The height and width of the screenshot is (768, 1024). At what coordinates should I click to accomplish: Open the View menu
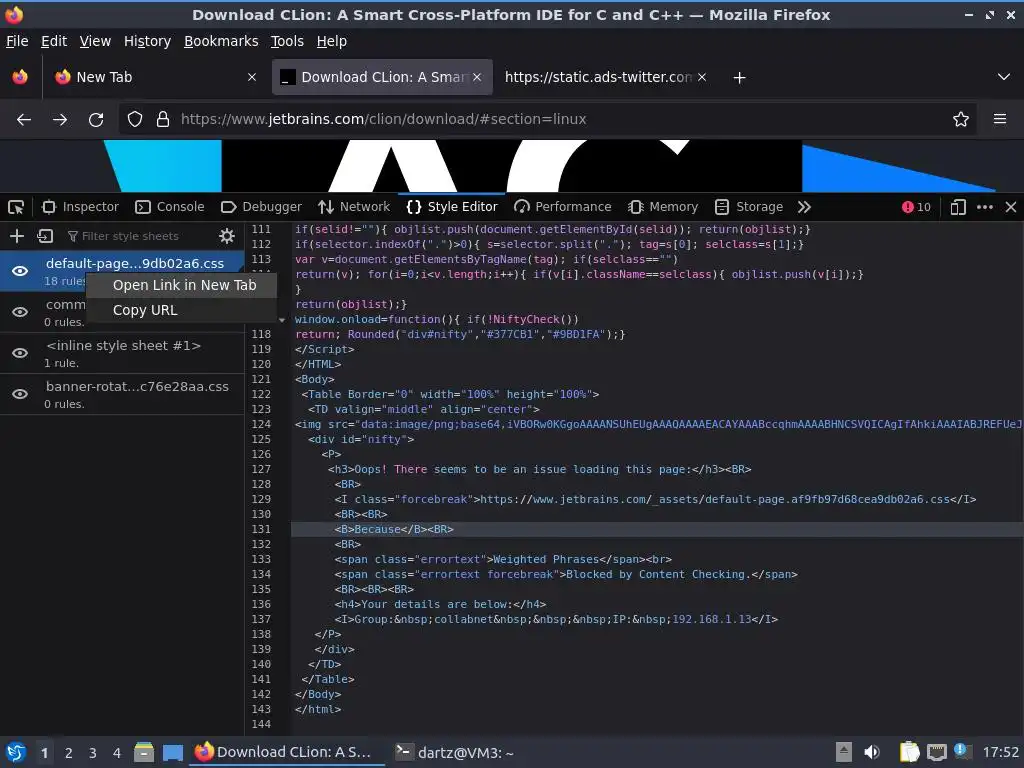tap(95, 41)
